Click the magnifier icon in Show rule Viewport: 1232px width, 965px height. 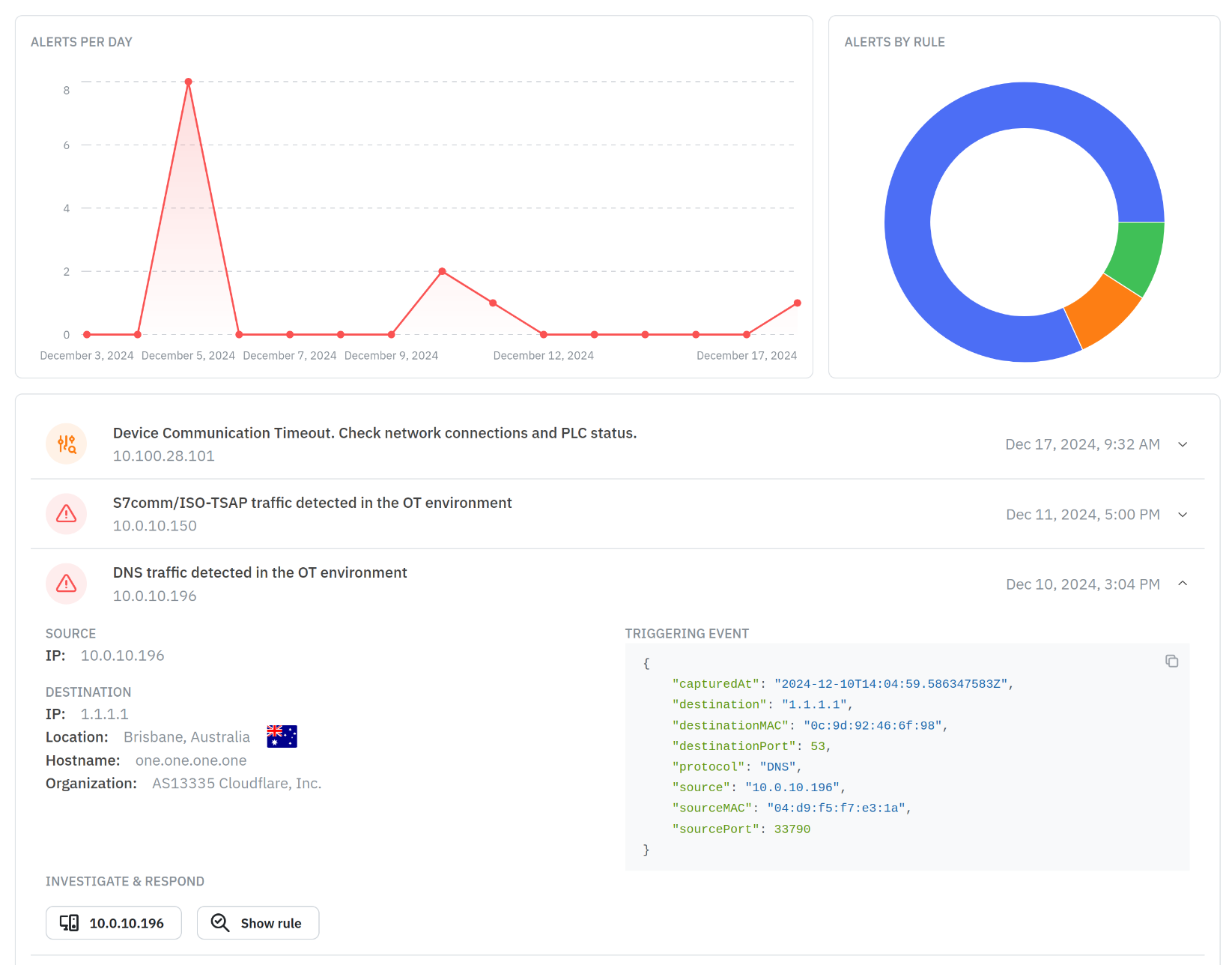tap(220, 923)
